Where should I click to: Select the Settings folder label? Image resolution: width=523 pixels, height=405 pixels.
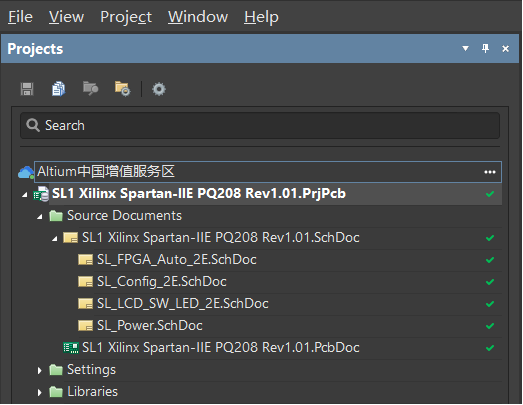tap(91, 370)
